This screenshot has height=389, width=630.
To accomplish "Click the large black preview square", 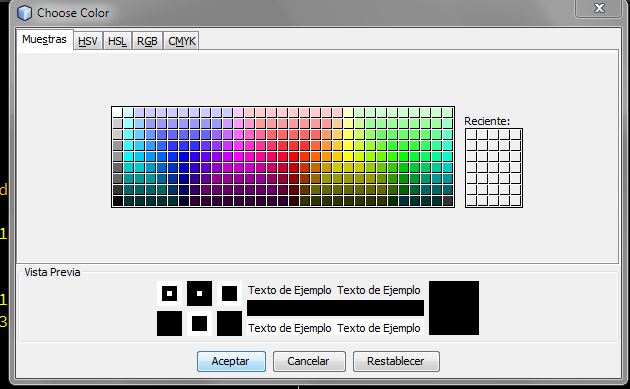I will coord(454,308).
